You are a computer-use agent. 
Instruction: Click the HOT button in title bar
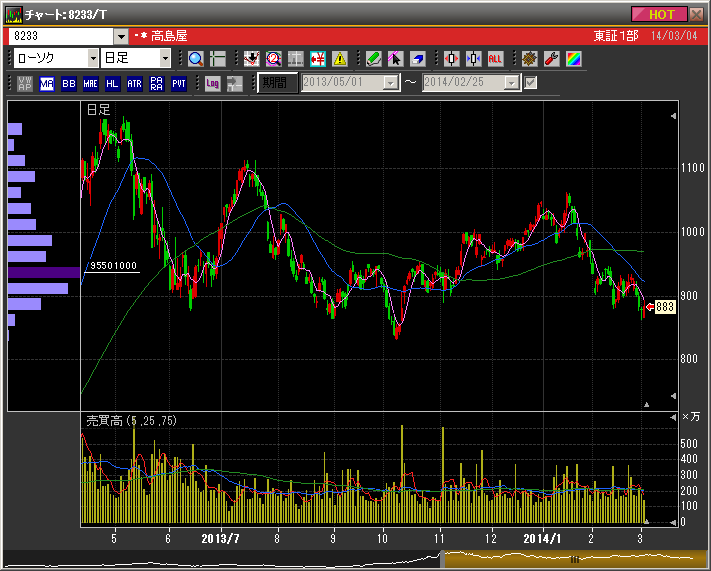(x=661, y=14)
